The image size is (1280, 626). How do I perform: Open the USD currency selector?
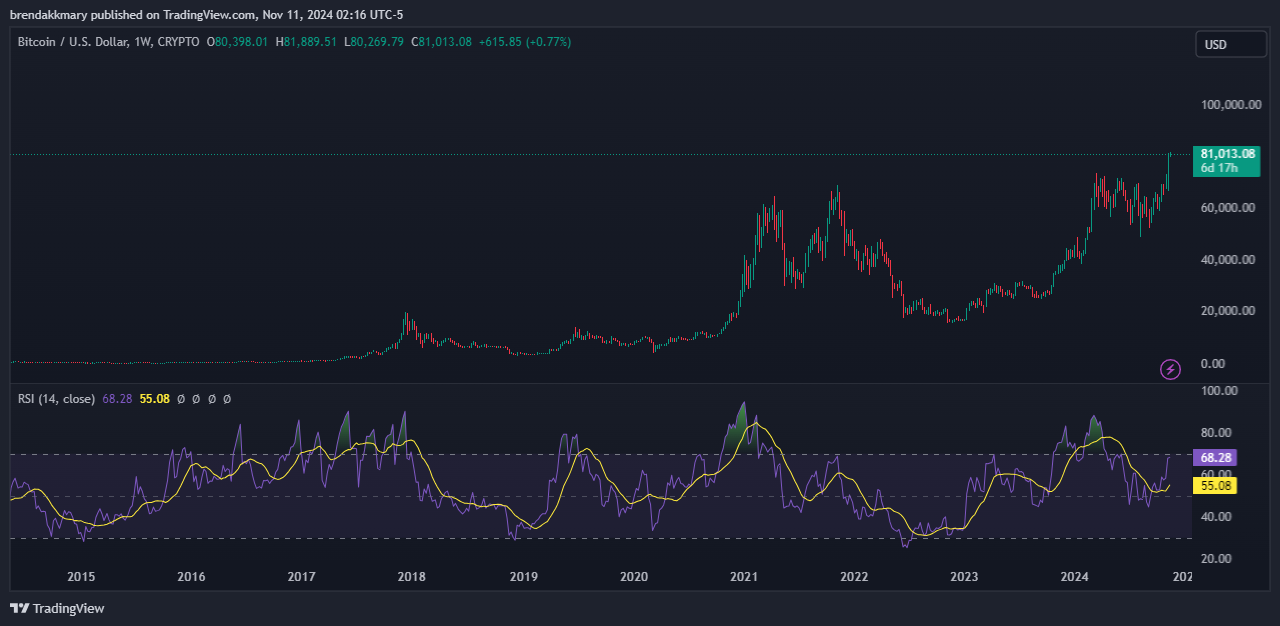click(x=1229, y=44)
